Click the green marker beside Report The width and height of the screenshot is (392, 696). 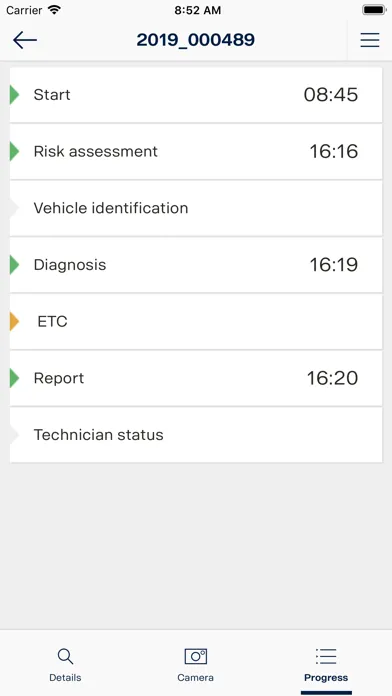(14, 378)
